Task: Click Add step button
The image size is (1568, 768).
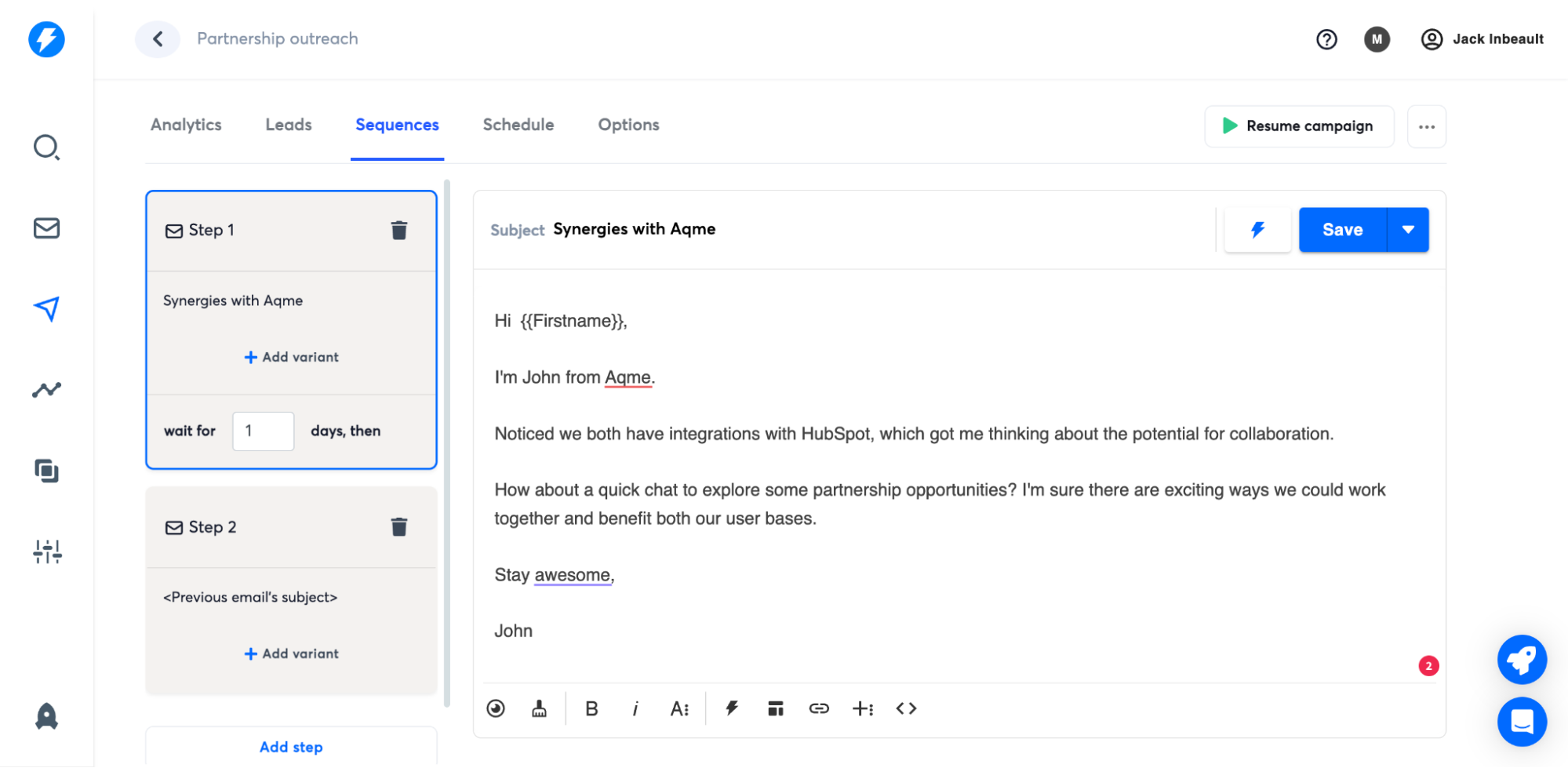Action: 291,747
